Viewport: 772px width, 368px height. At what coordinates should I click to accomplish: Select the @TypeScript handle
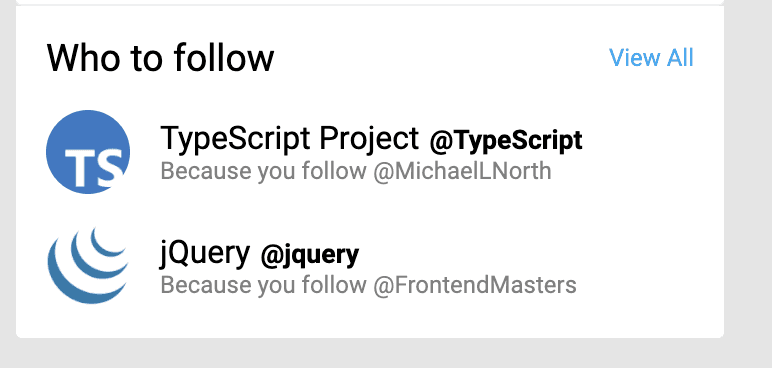(x=506, y=140)
